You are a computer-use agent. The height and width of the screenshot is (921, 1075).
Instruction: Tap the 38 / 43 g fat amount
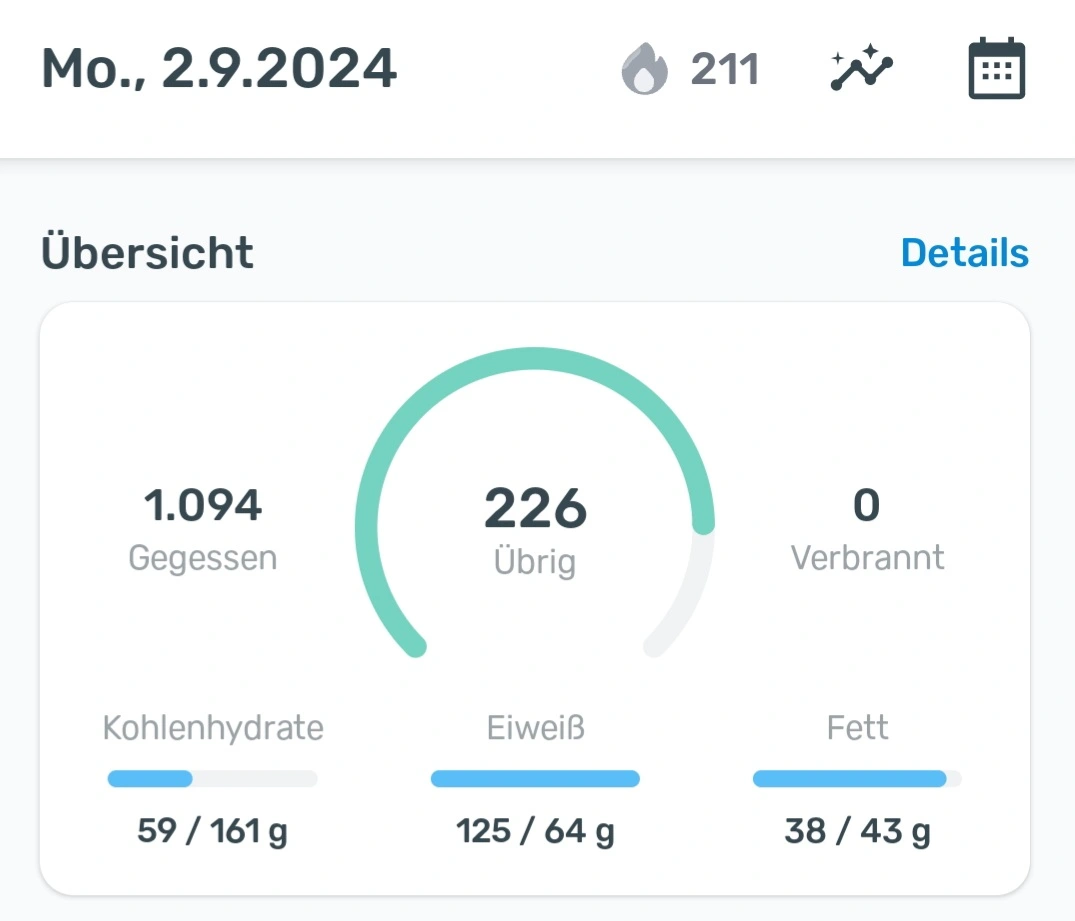[x=857, y=831]
